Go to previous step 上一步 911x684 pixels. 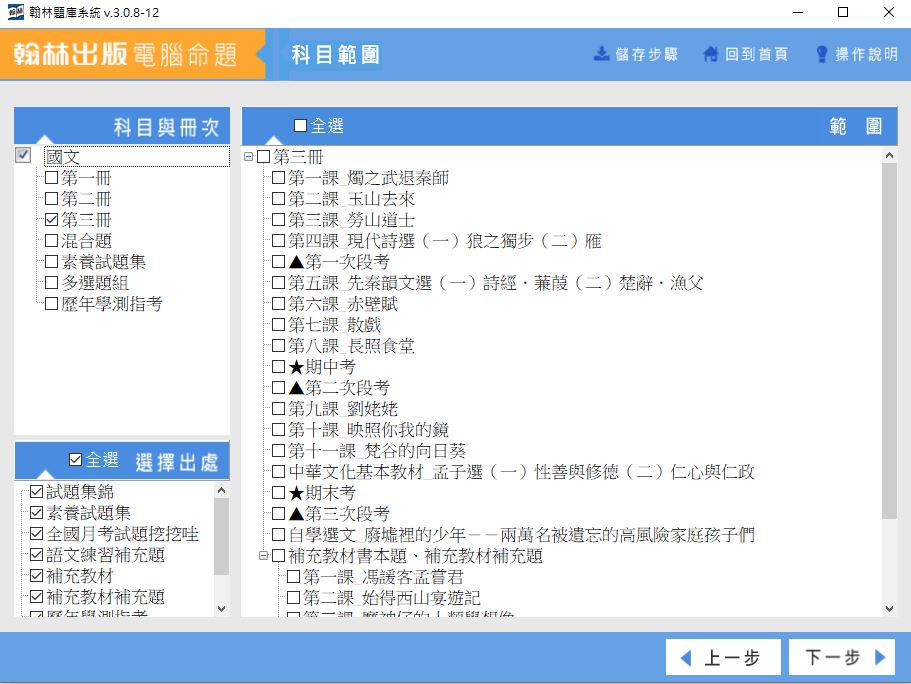pos(723,657)
